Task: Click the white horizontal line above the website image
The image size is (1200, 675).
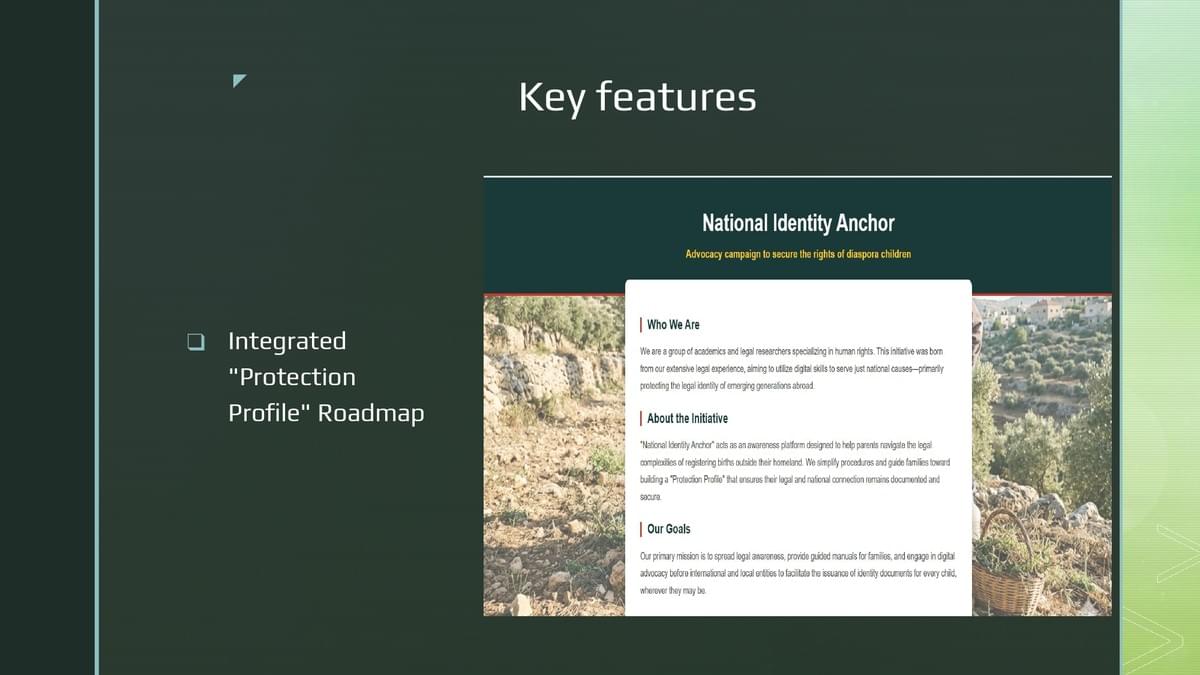Action: point(797,177)
